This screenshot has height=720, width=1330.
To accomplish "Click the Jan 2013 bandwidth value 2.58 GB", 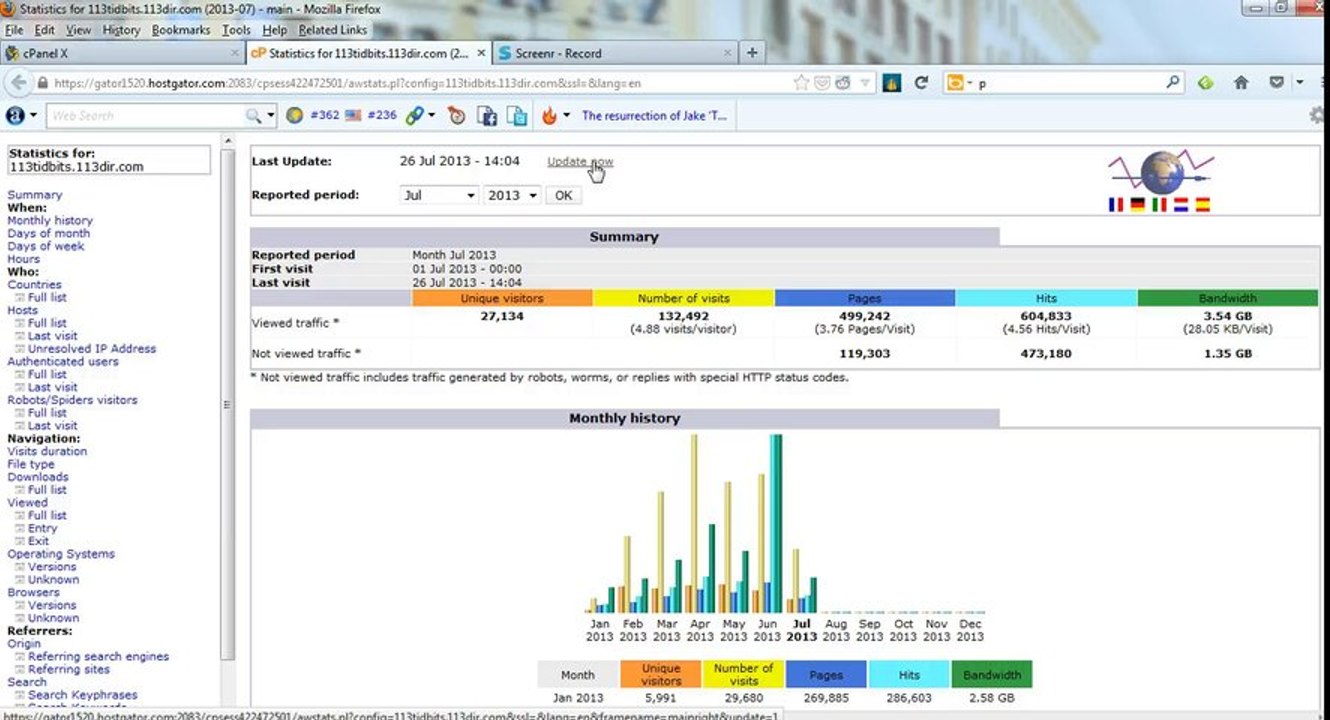I will click(x=992, y=698).
